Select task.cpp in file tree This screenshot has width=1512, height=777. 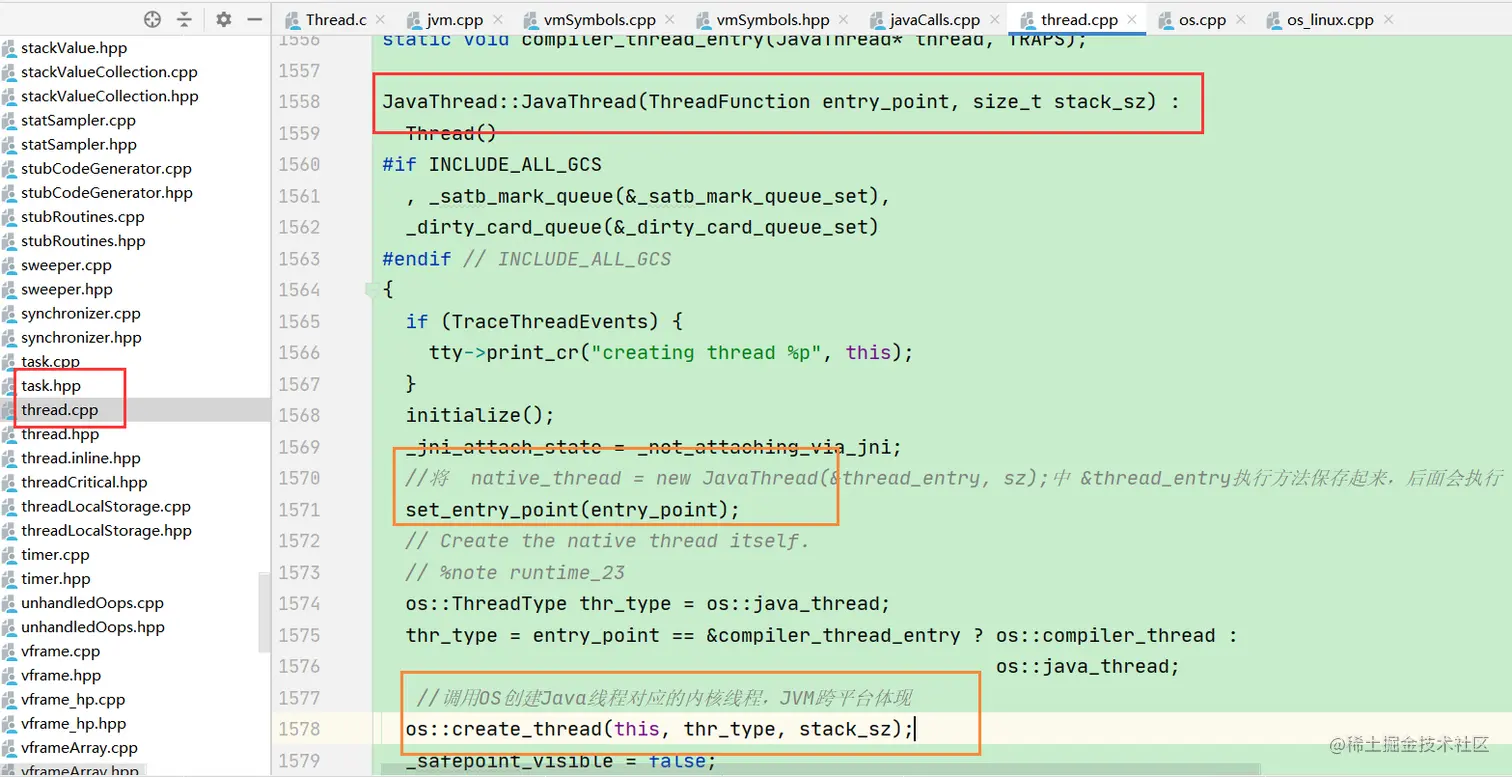50,362
